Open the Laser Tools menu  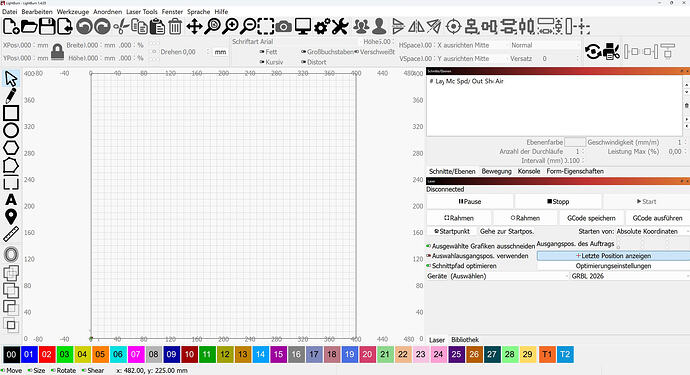142,11
